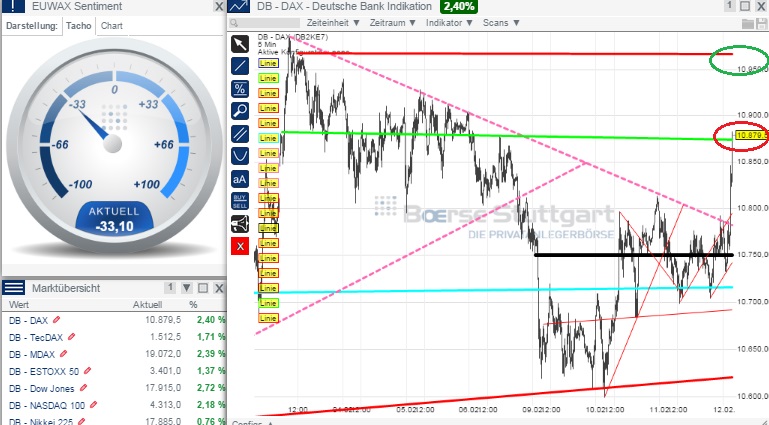Sort by the Aktuell column header
Viewport: 769px width, 425px height.
click(x=147, y=304)
